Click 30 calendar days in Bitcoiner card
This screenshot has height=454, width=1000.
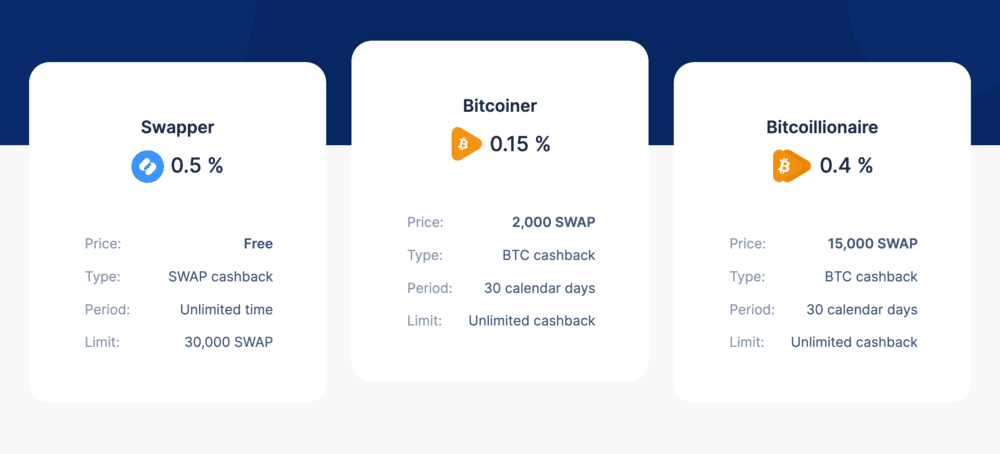(540, 288)
